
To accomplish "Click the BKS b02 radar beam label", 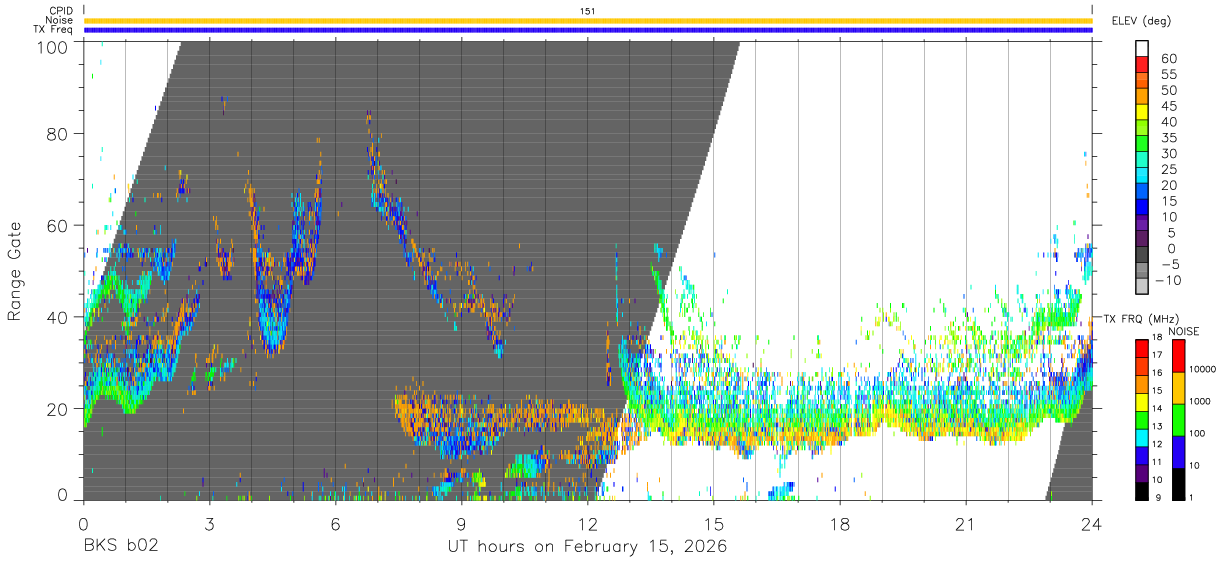I will (121, 547).
